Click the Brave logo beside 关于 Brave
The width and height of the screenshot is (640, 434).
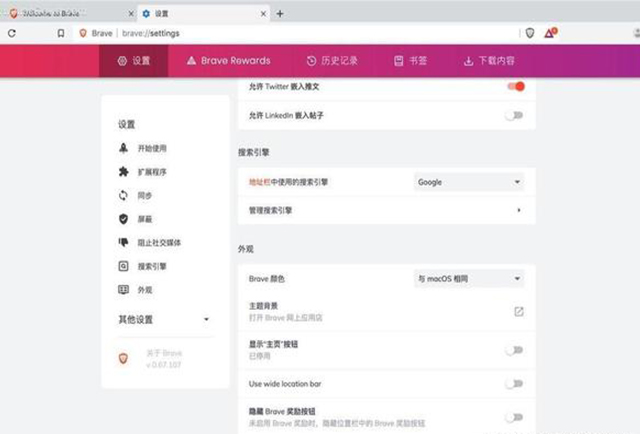click(x=123, y=358)
